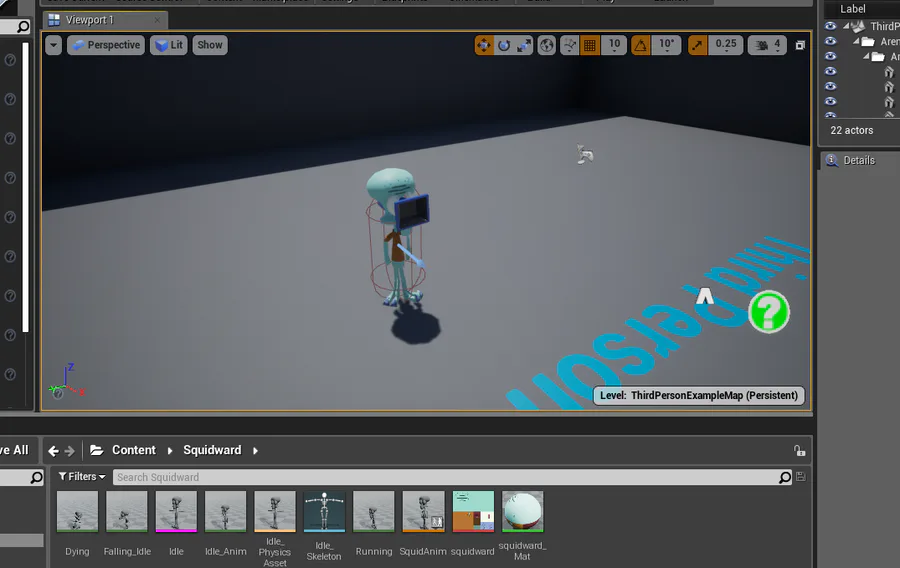Select the Scale gizmo tool
This screenshot has width=900, height=568.
523,45
